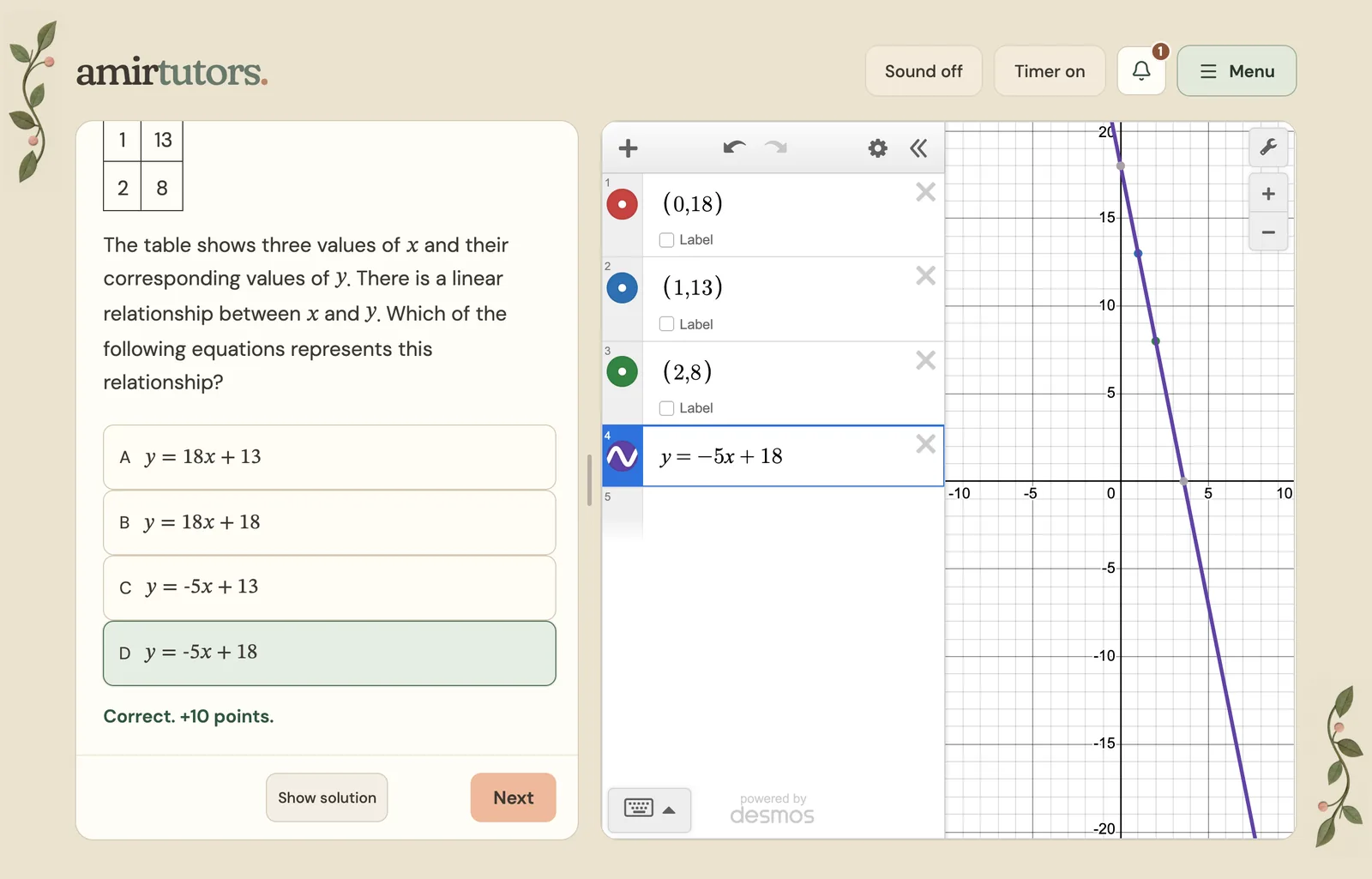Zoom in on the graph
The width and height of the screenshot is (1372, 879).
click(1268, 194)
